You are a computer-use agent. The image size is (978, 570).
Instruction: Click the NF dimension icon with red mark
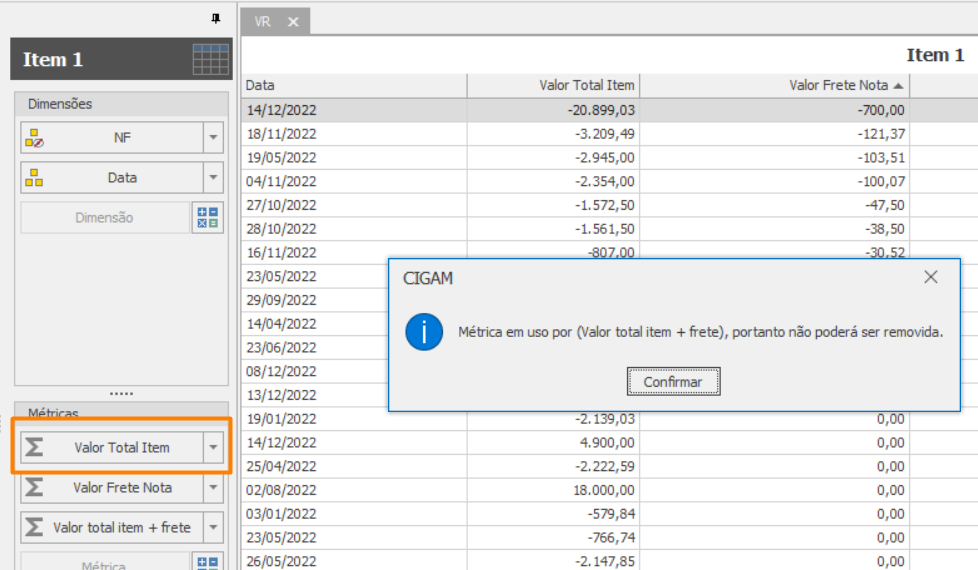pyautogui.click(x=34, y=138)
